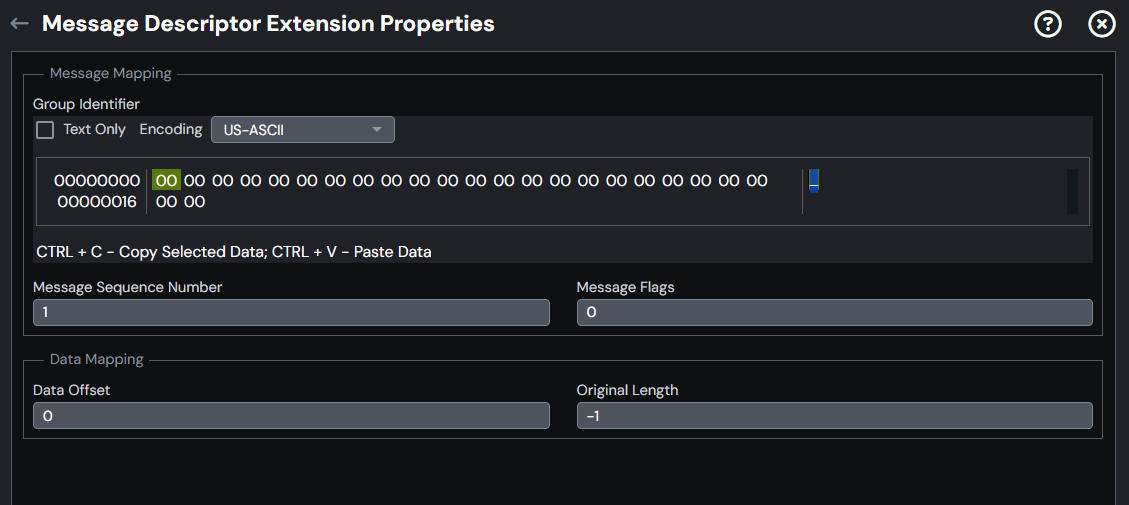The image size is (1129, 505).
Task: Click the hex editor vertical scrollbar
Action: point(1072,191)
